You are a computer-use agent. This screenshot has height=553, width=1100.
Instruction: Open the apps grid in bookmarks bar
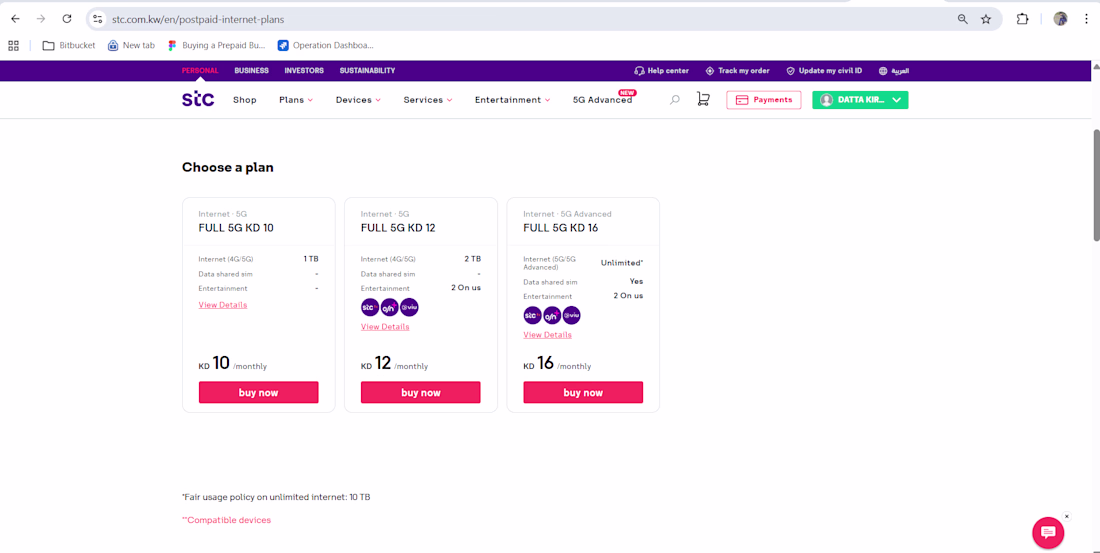(13, 46)
